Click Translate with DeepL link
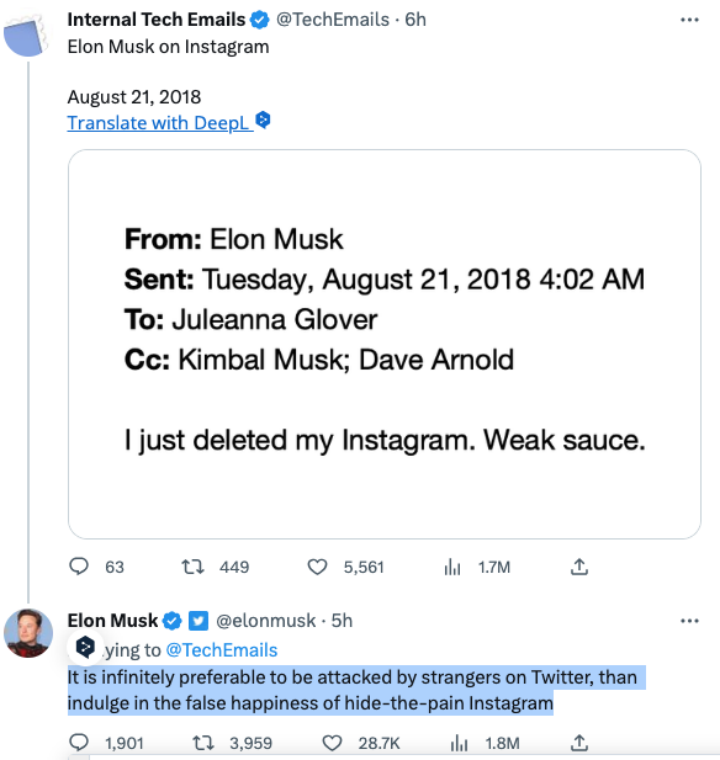Image resolution: width=720 pixels, height=760 pixels. (x=158, y=123)
